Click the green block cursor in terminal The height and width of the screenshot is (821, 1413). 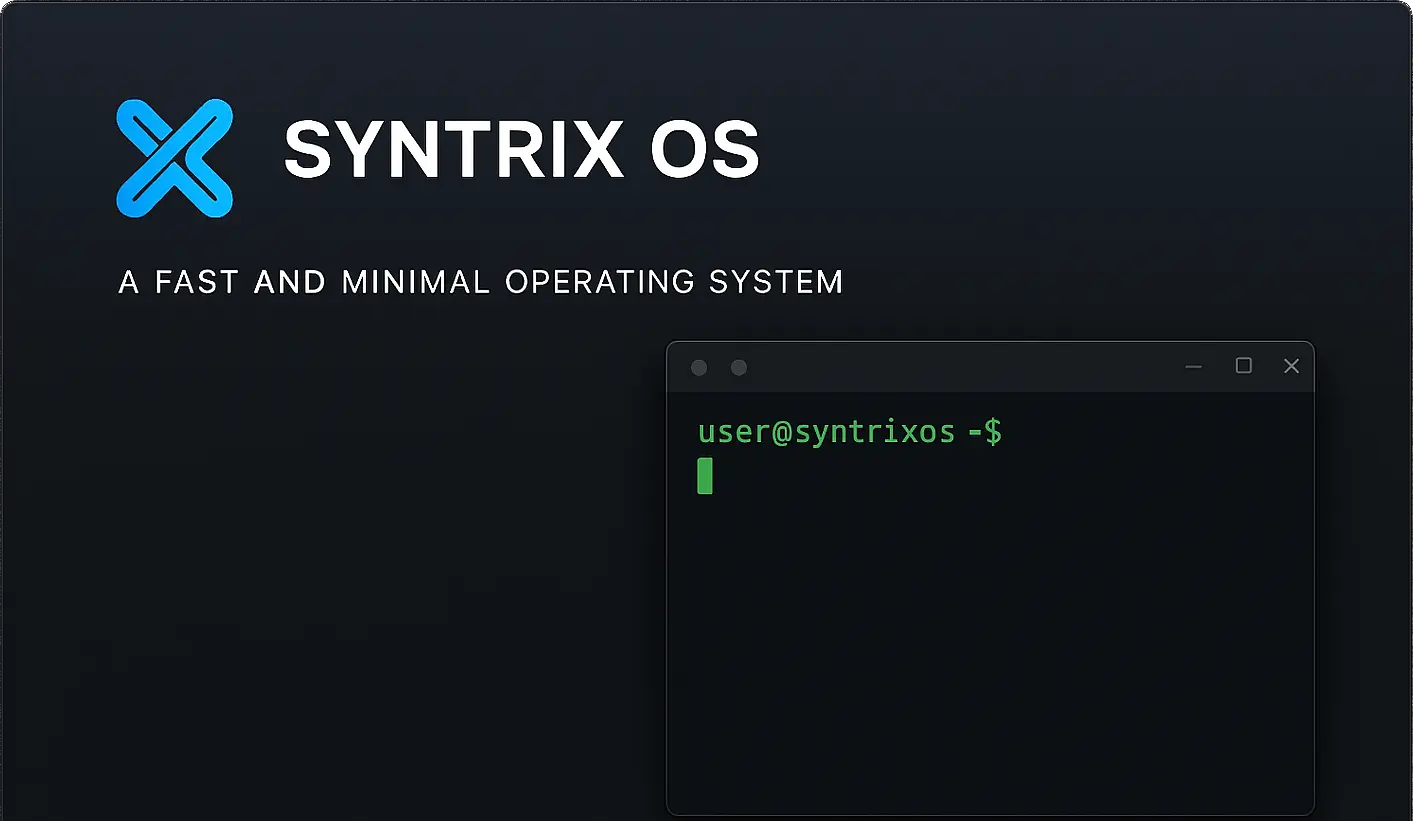(705, 476)
